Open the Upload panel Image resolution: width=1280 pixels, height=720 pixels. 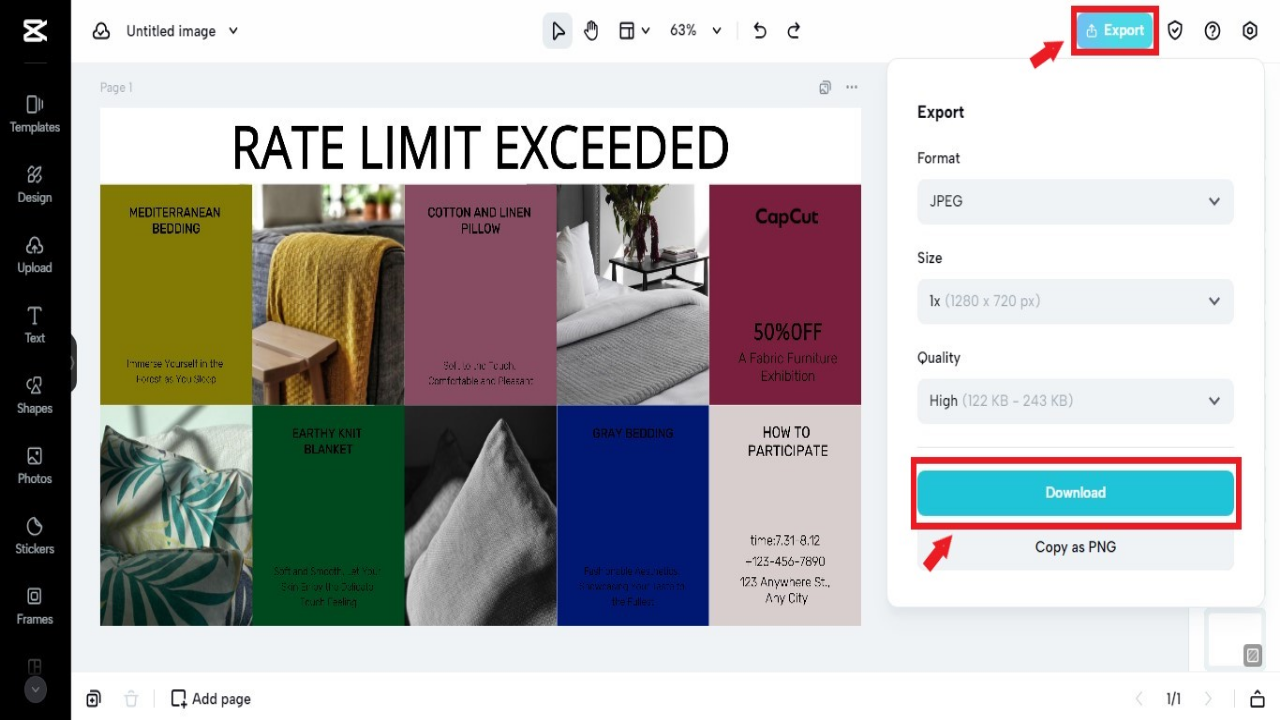click(34, 254)
